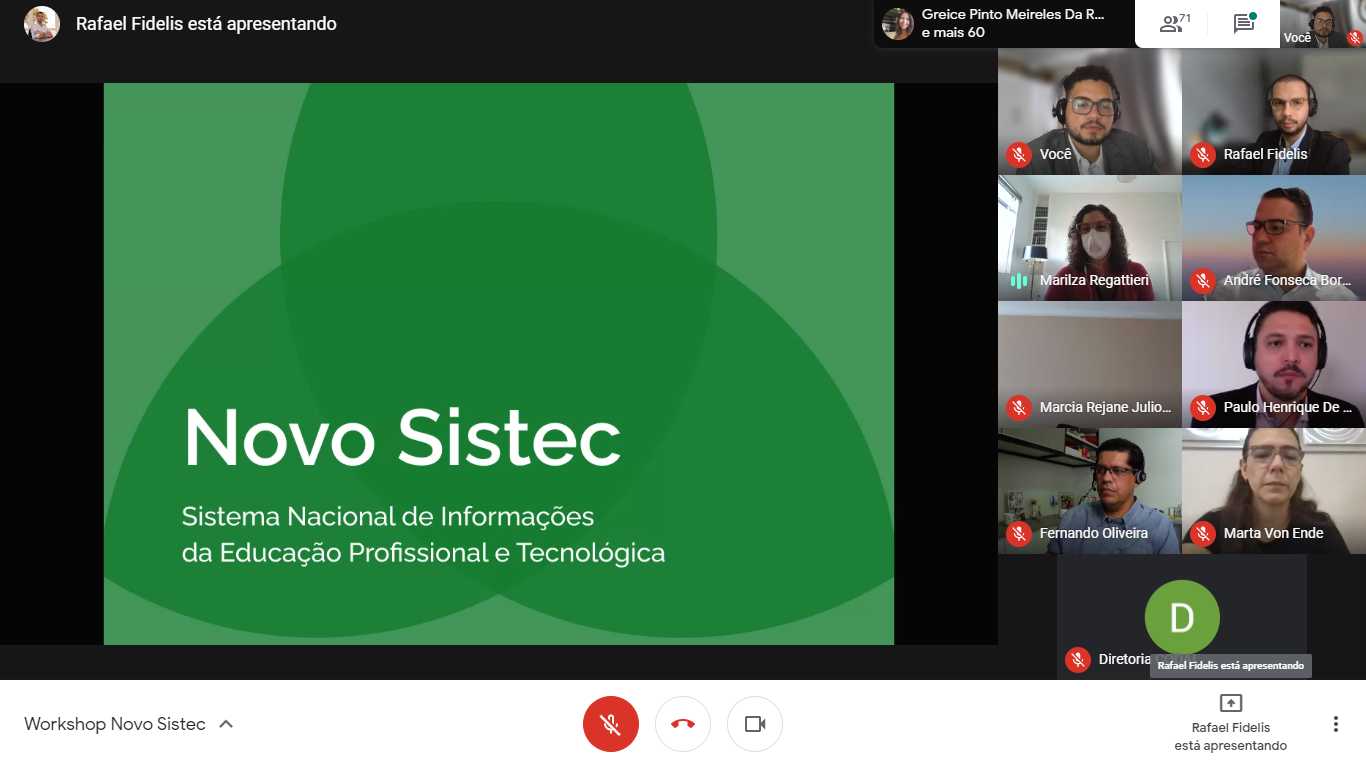The width and height of the screenshot is (1366, 767).
Task: Click Greice Pinto Meireles avatar in top bar
Action: point(898,24)
